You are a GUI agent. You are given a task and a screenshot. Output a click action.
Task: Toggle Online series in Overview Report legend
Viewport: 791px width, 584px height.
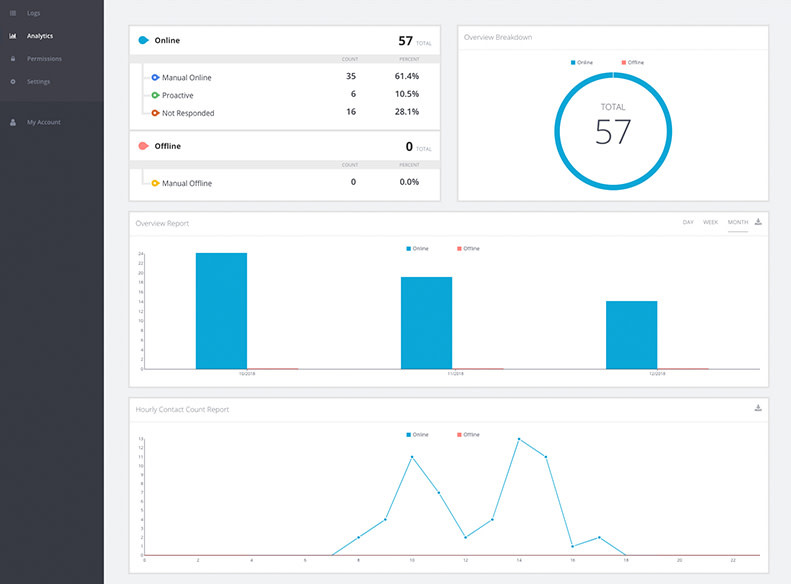(417, 249)
